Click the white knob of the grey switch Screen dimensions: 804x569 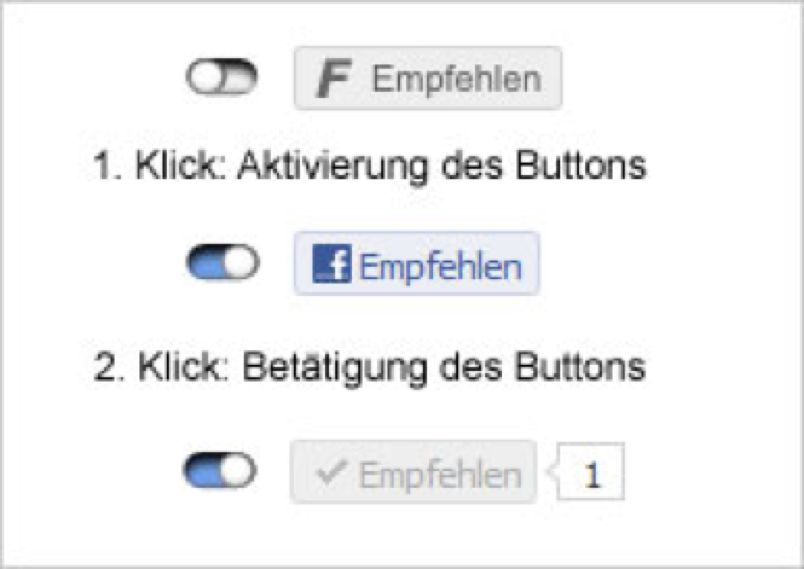[207, 78]
